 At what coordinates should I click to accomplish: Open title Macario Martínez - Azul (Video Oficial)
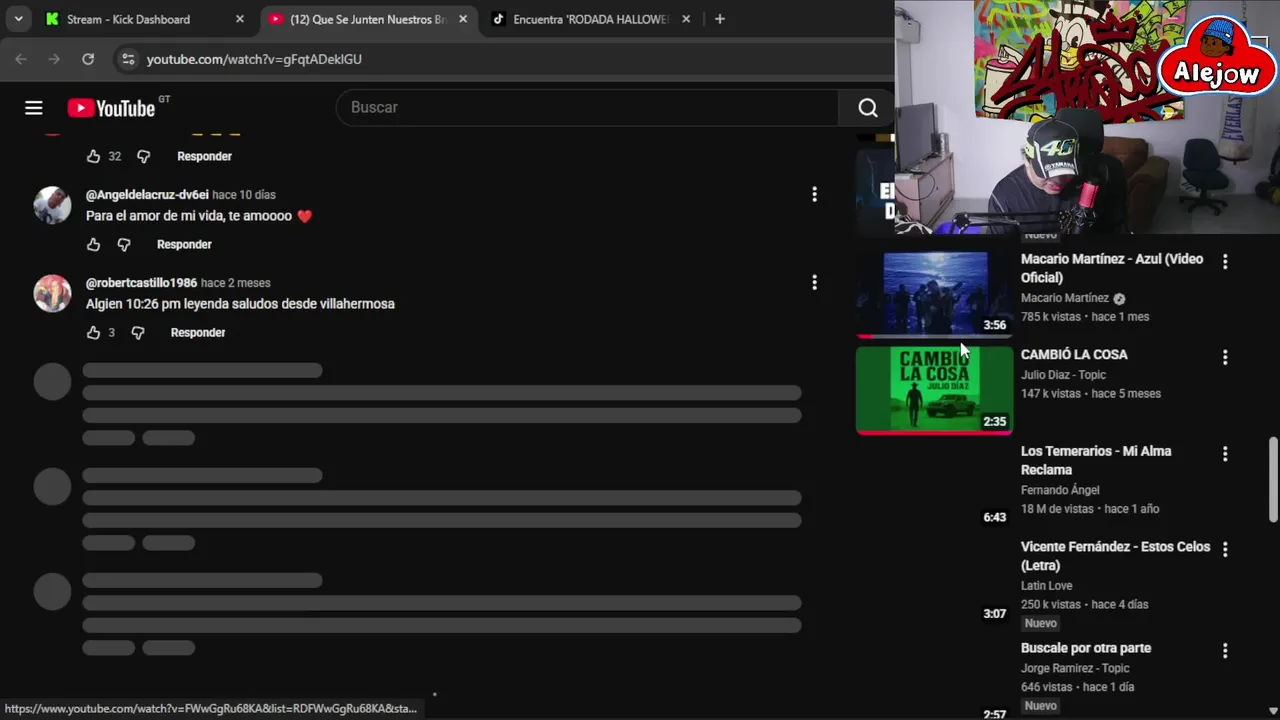click(1112, 268)
